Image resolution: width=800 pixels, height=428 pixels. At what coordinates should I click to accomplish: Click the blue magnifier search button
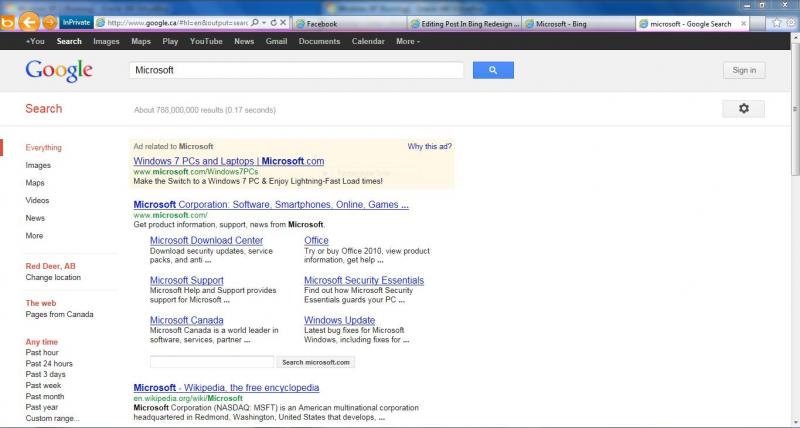[x=493, y=70]
